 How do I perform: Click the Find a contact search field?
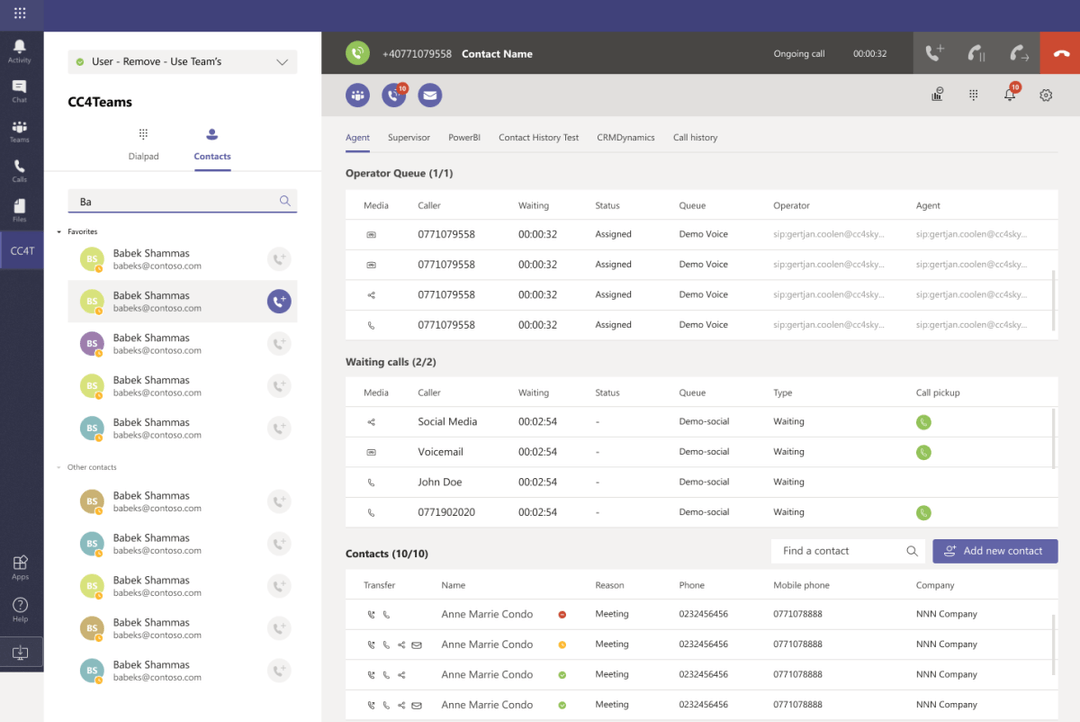click(x=845, y=551)
